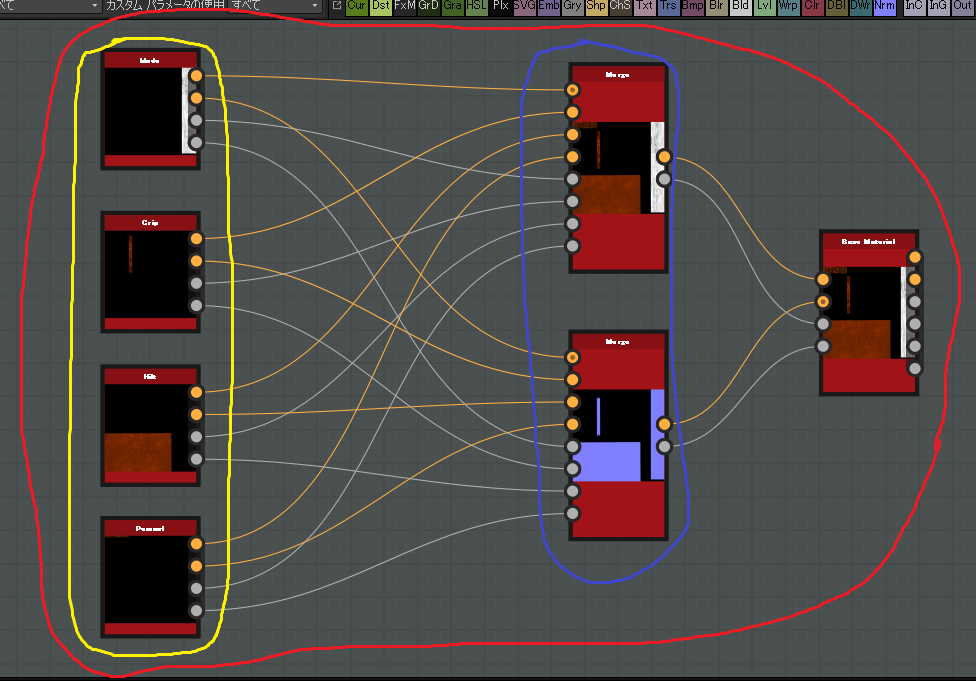
Task: Click Base Material's first orange input connector
Action: click(823, 279)
